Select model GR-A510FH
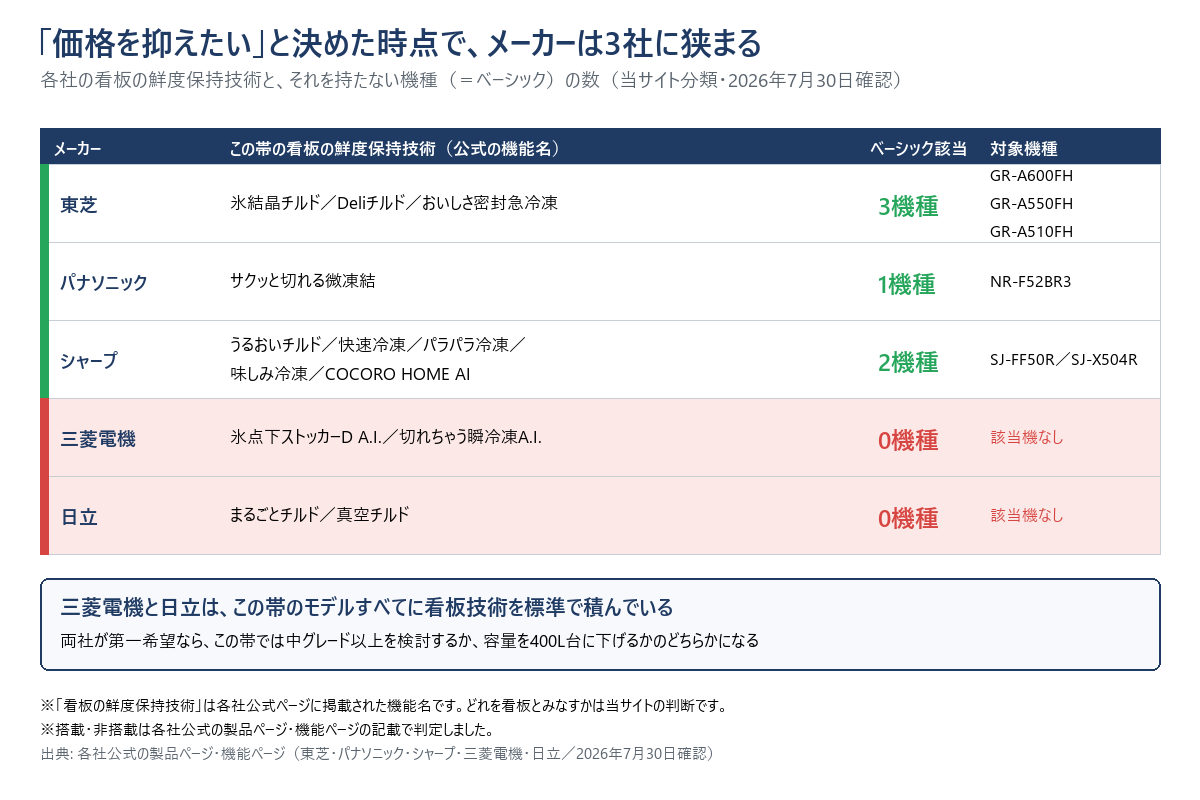 pos(1031,232)
